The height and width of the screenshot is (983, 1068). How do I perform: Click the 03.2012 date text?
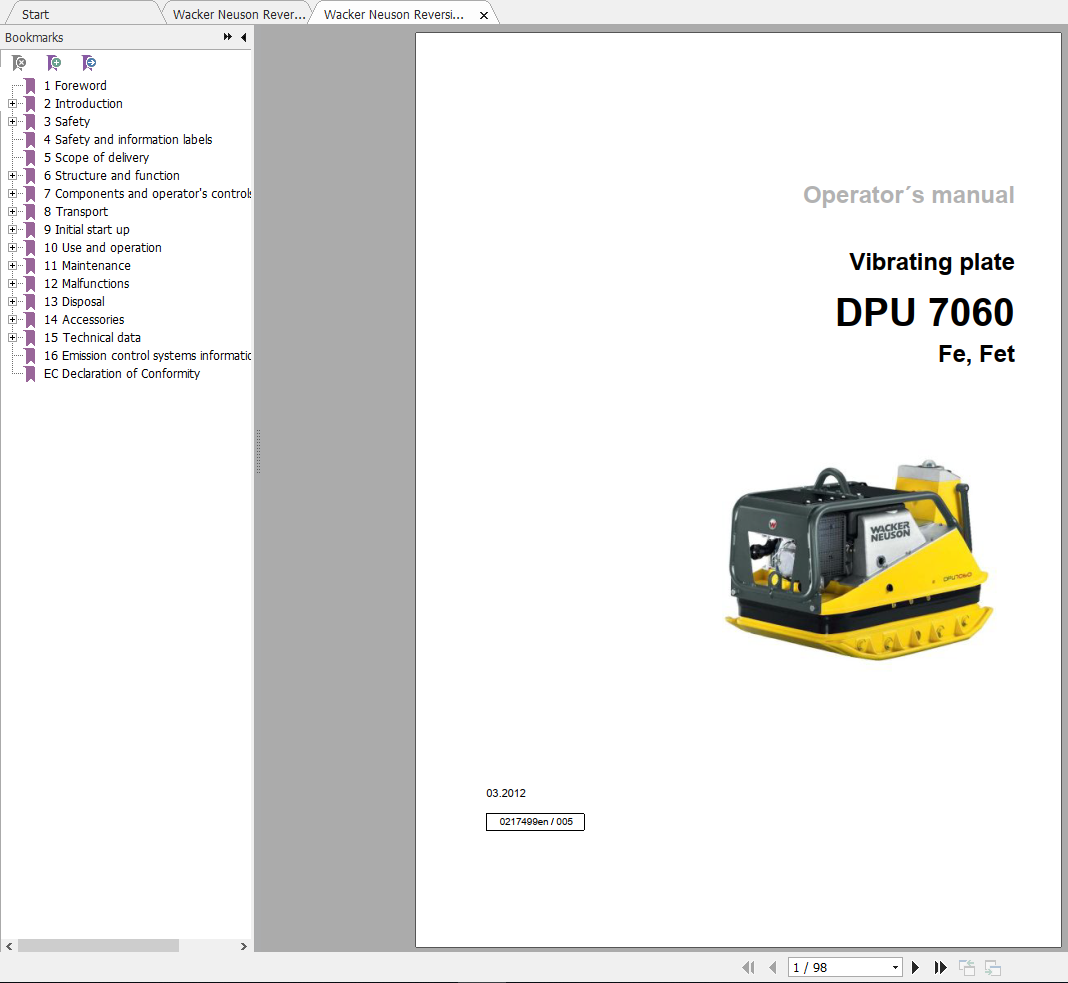tap(506, 793)
